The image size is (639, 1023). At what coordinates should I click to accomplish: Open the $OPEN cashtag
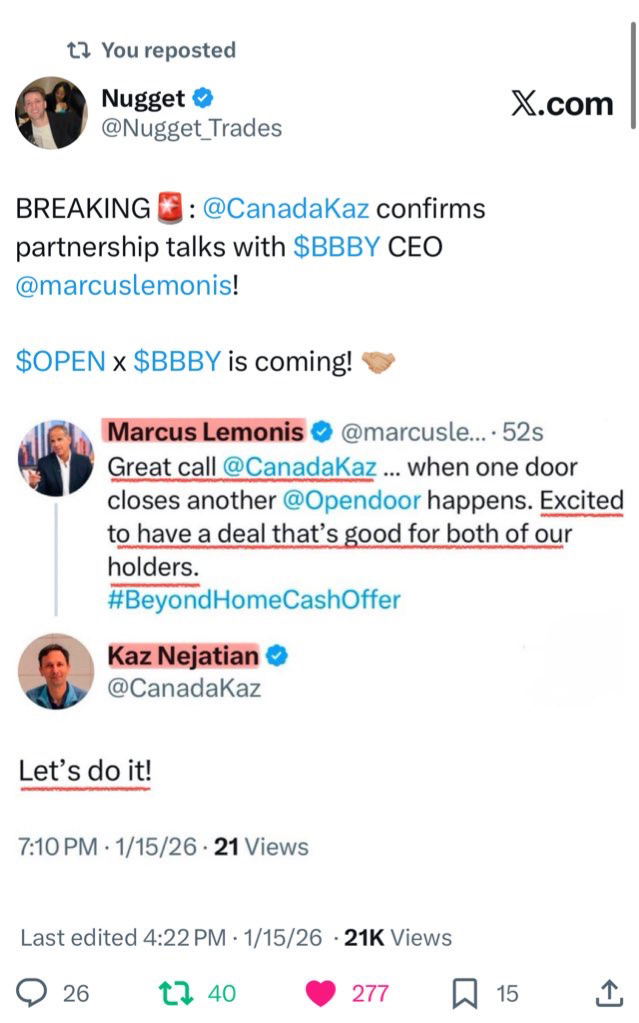pos(61,361)
